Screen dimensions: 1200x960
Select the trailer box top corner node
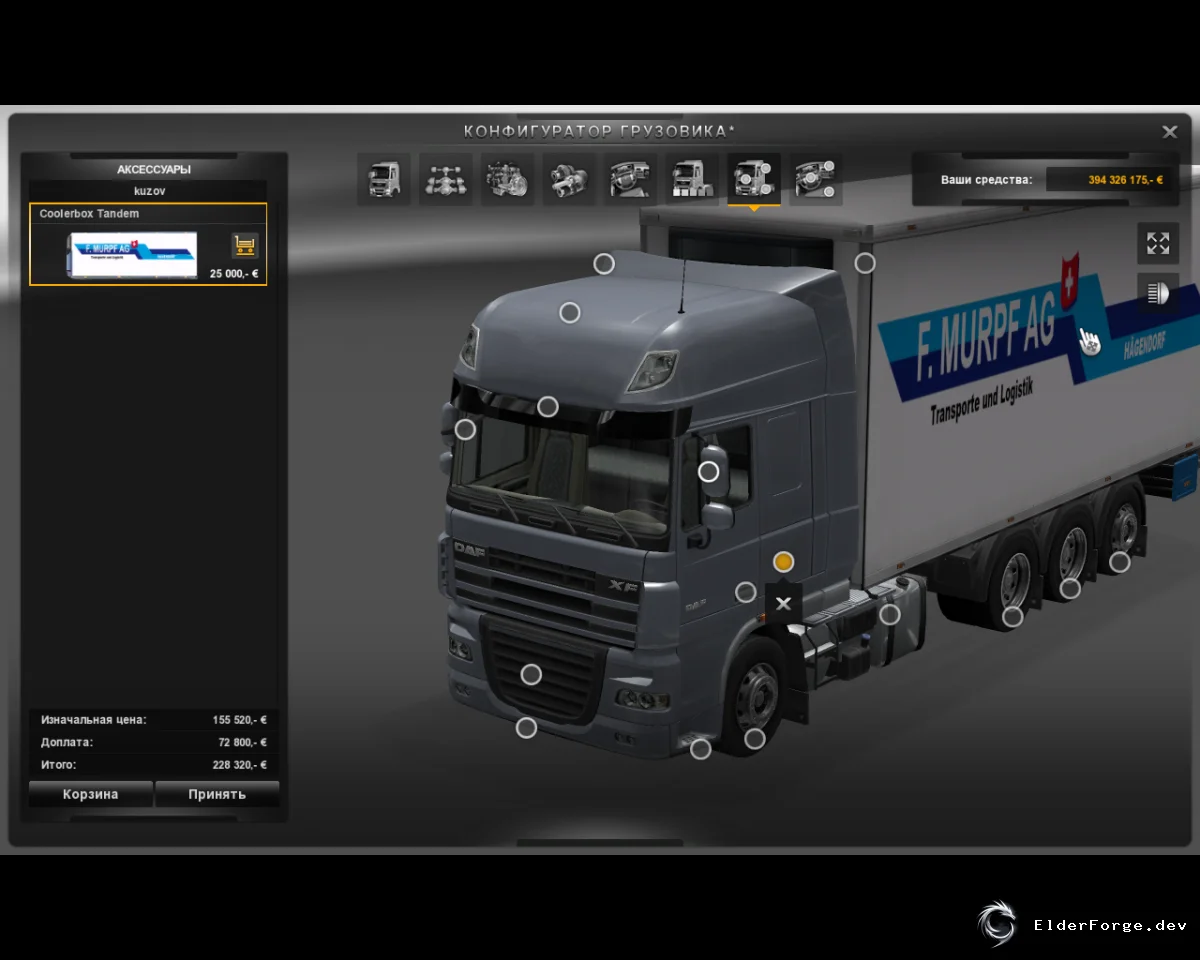click(865, 263)
